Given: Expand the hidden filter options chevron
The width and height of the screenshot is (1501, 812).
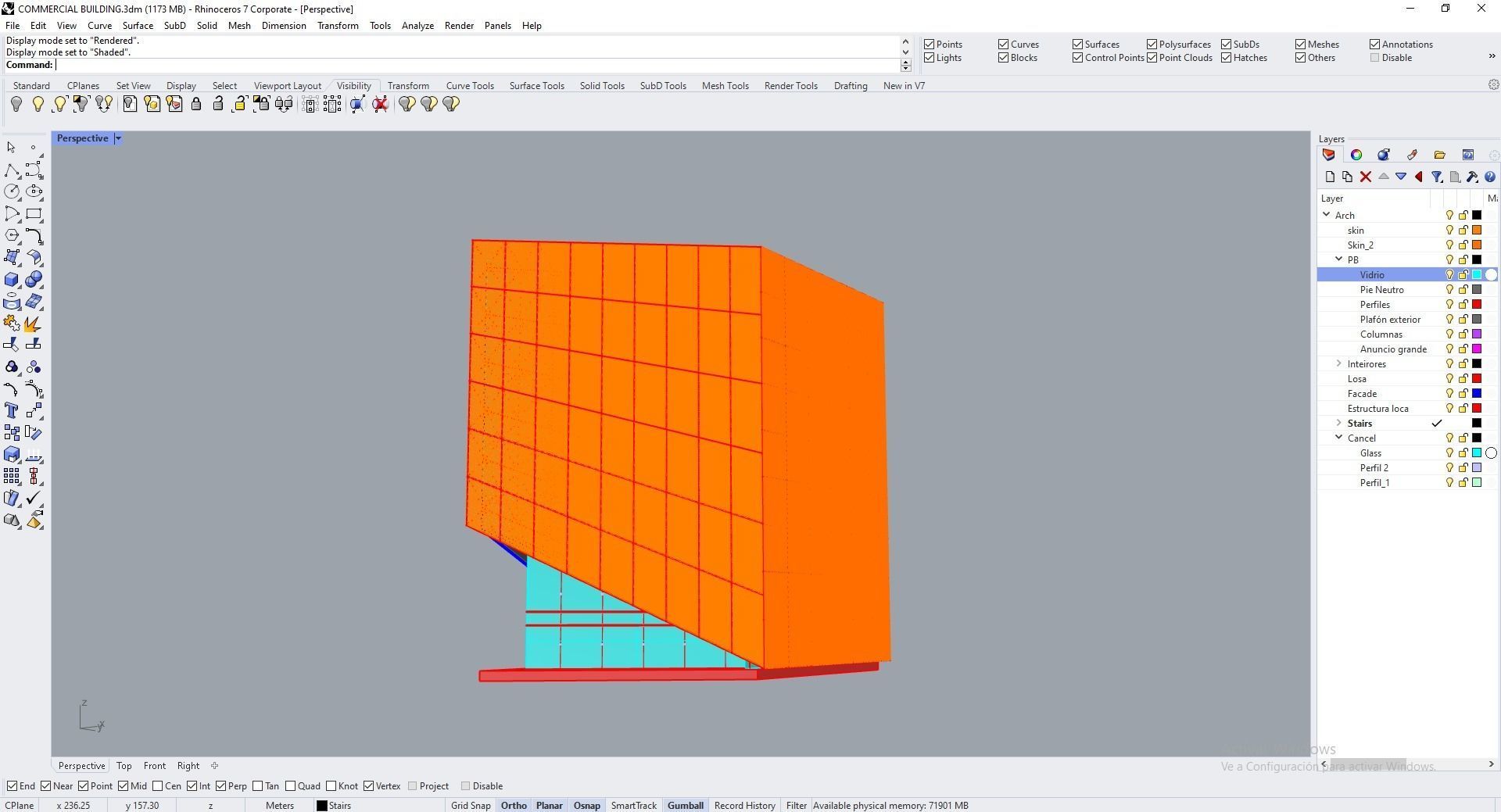Looking at the screenshot, I should 1492,55.
